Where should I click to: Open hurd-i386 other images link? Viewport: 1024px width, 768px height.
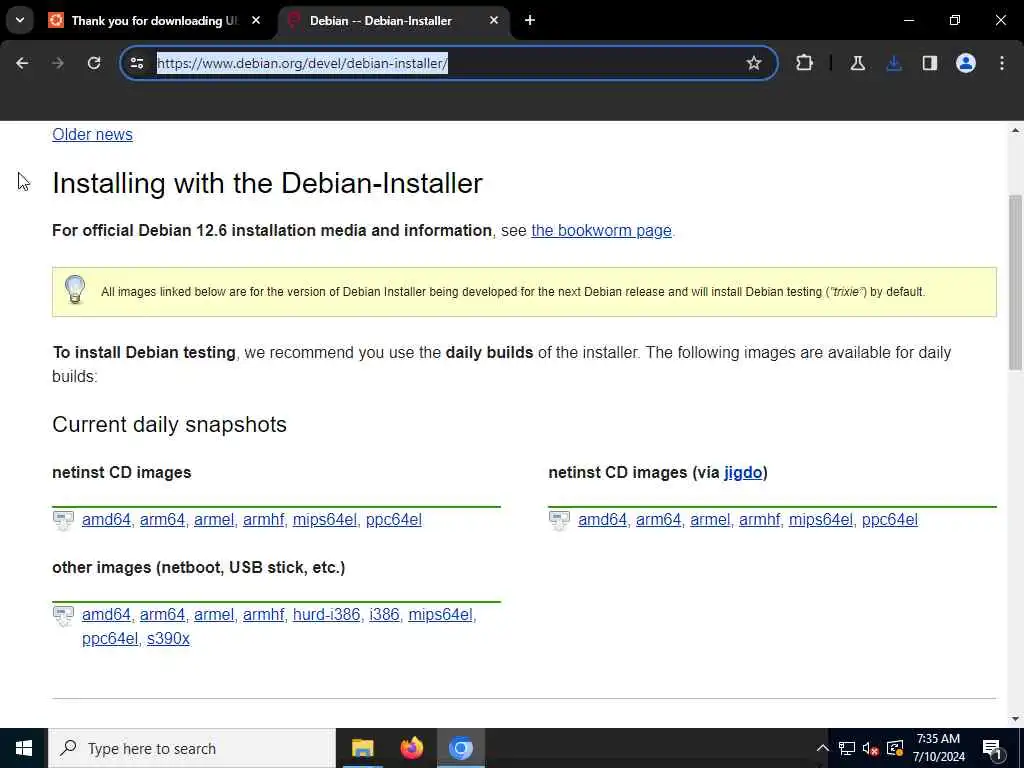pyautogui.click(x=327, y=615)
